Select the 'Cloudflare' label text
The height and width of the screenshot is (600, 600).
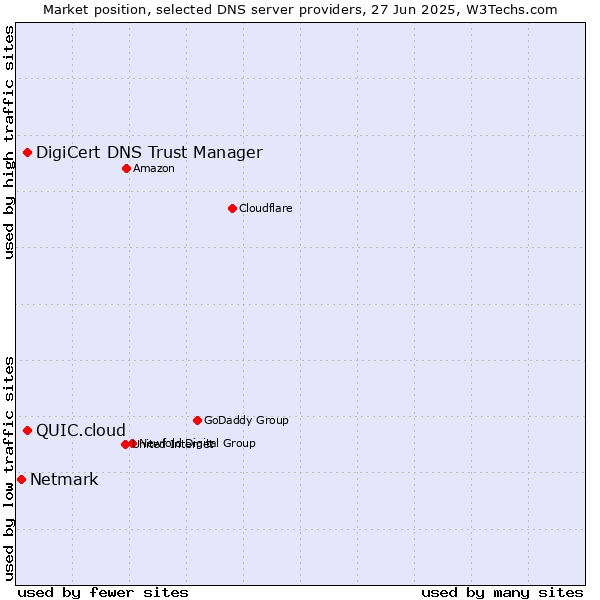click(x=266, y=208)
